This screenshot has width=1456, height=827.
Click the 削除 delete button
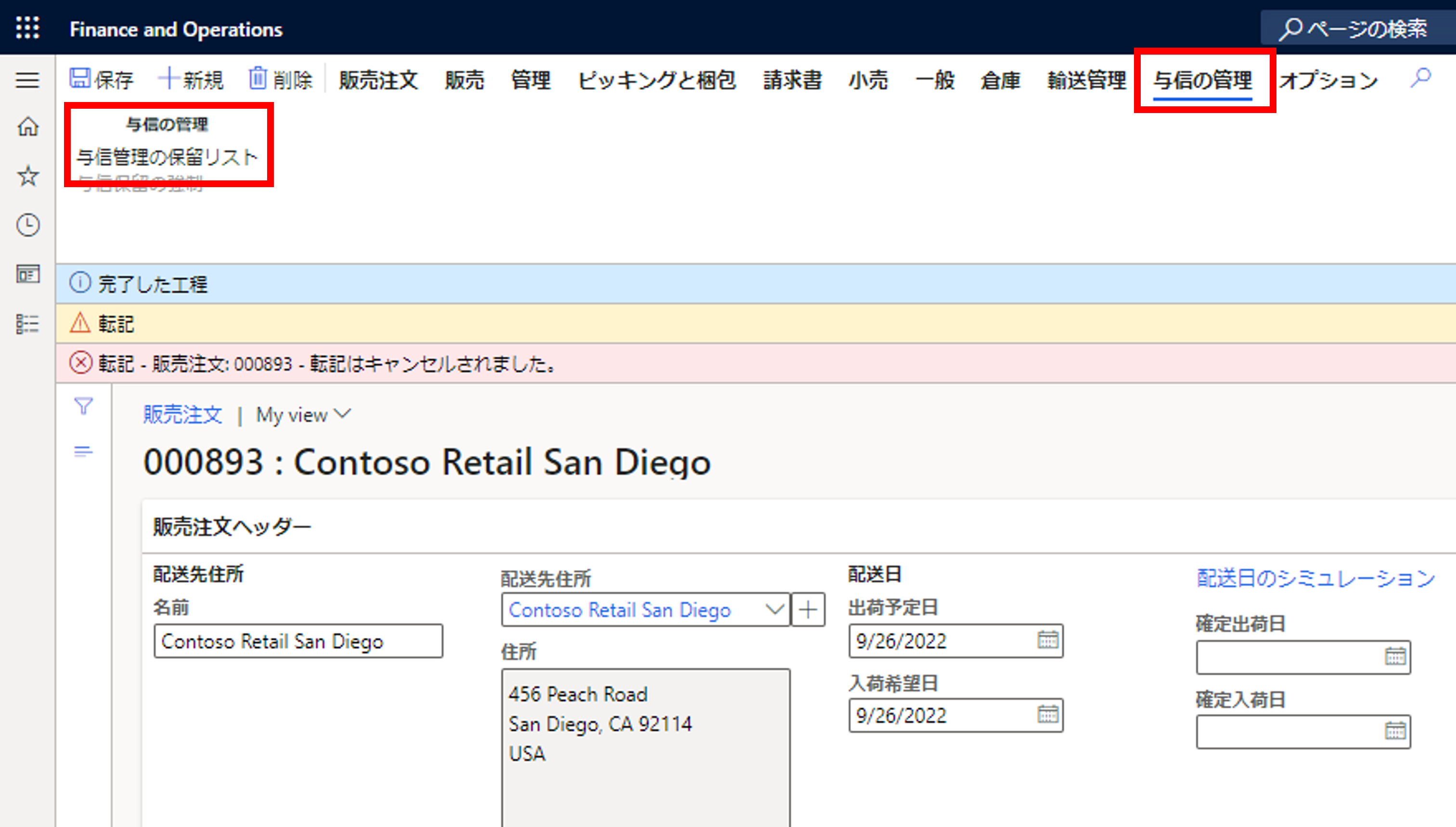pyautogui.click(x=281, y=79)
